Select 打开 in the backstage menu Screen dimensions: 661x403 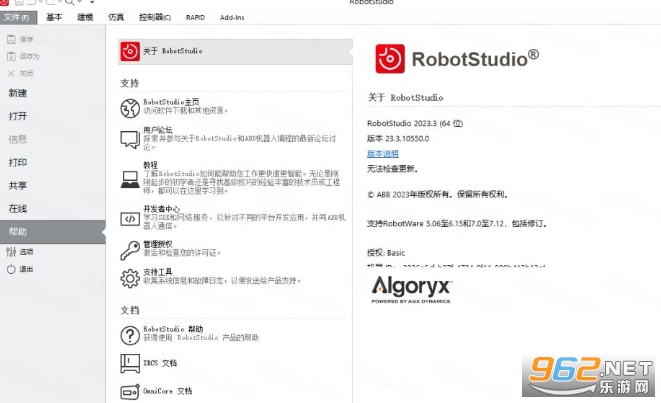point(18,116)
